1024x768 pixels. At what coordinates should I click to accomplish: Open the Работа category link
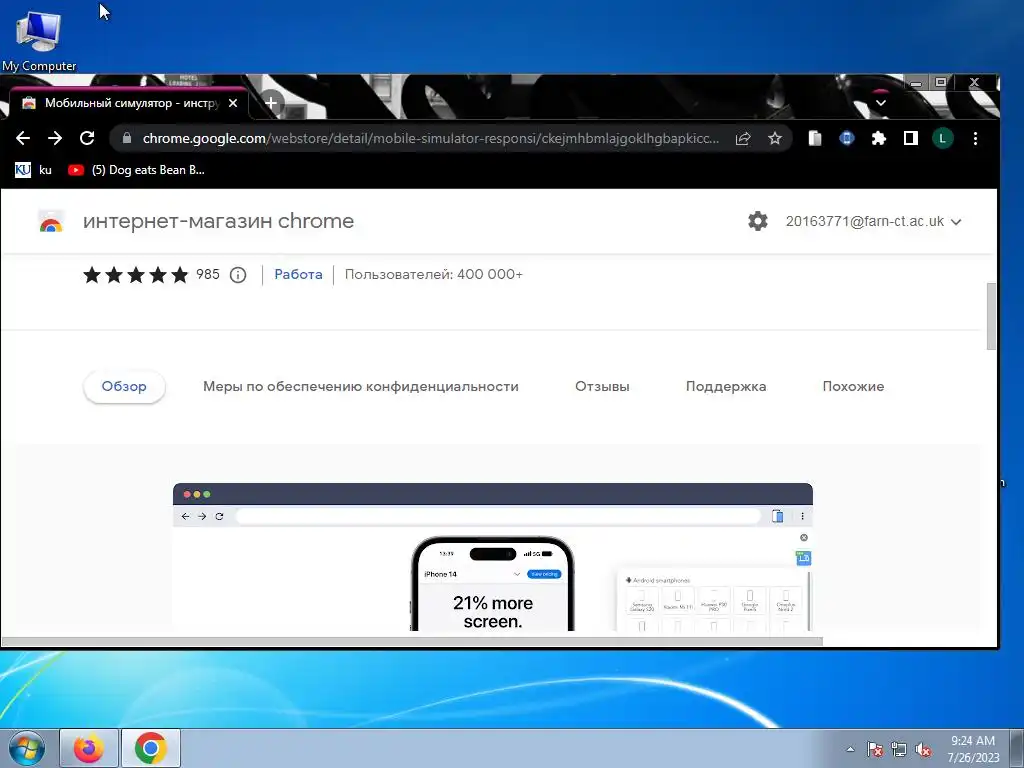click(298, 274)
